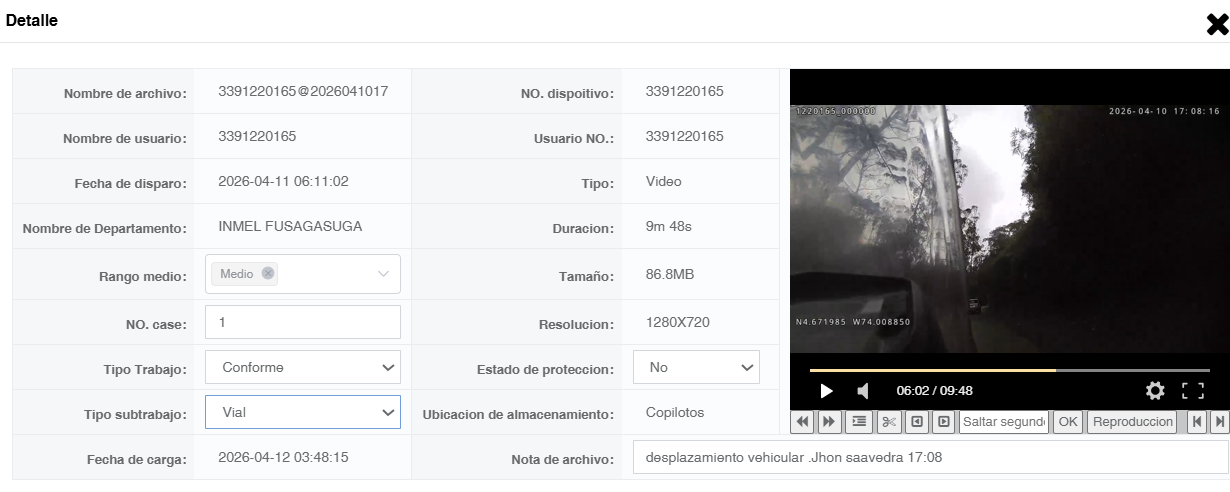The image size is (1230, 492).
Task: Select the NO. dispoitivo value
Action: (685, 91)
